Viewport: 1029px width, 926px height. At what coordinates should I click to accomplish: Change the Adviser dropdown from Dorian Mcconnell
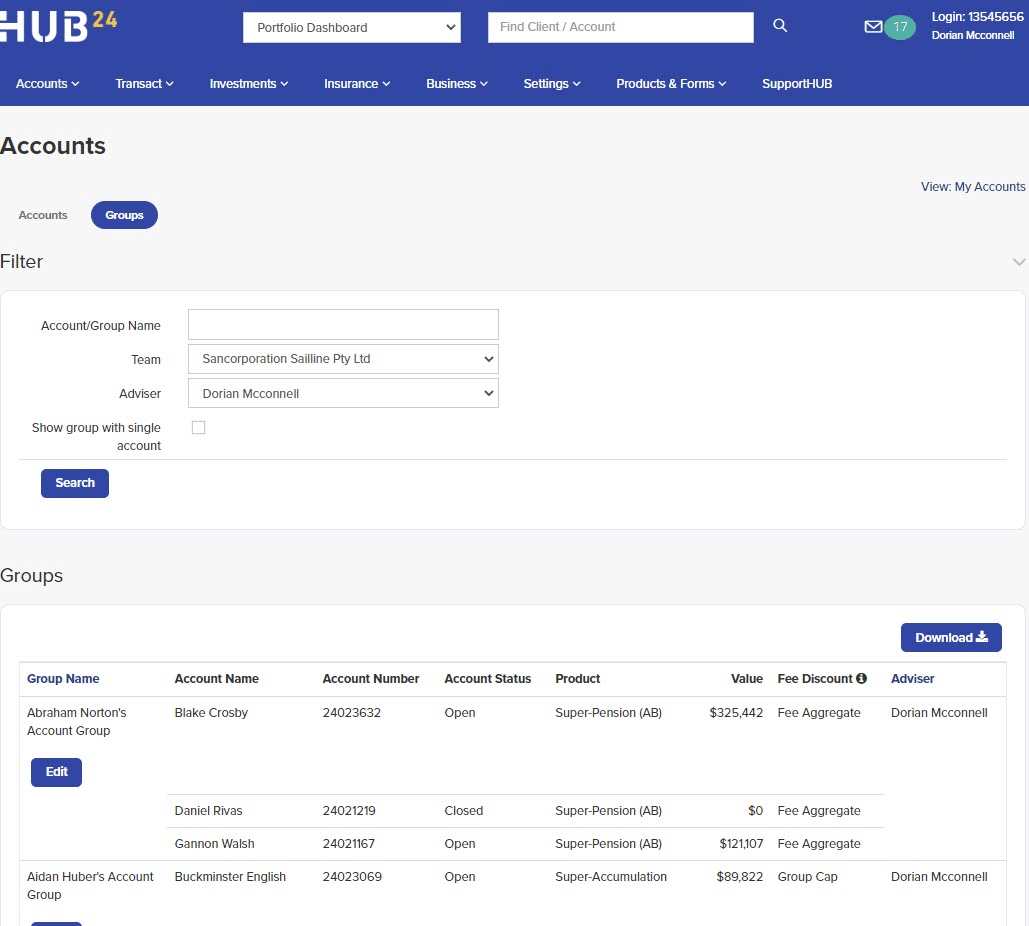[343, 393]
